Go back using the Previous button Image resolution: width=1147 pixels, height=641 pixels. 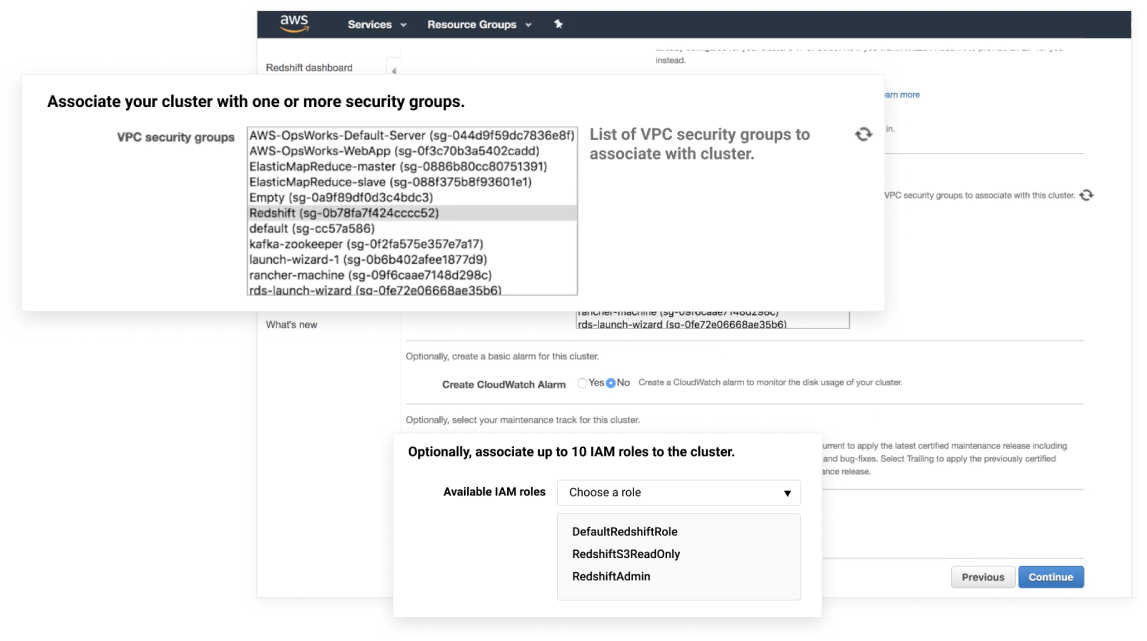pyautogui.click(x=982, y=577)
